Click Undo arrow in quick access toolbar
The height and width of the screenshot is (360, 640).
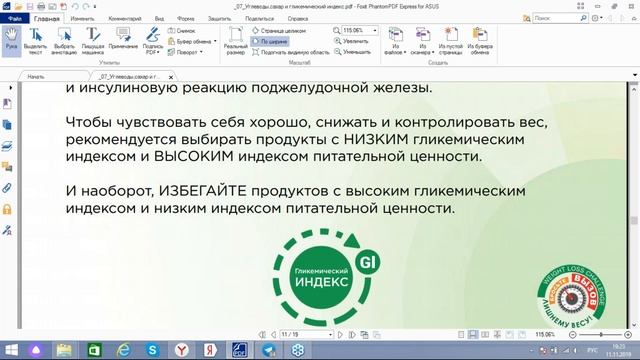[x=75, y=7]
